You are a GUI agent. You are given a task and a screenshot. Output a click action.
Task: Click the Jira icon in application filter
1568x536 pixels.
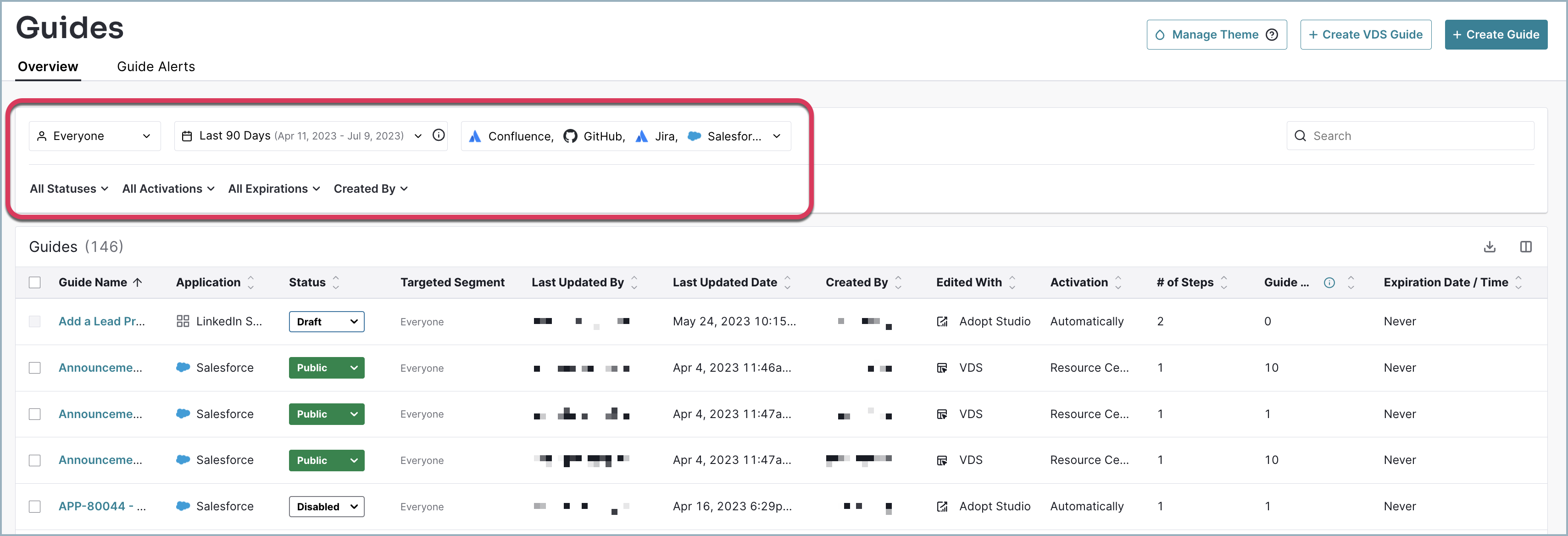(642, 136)
